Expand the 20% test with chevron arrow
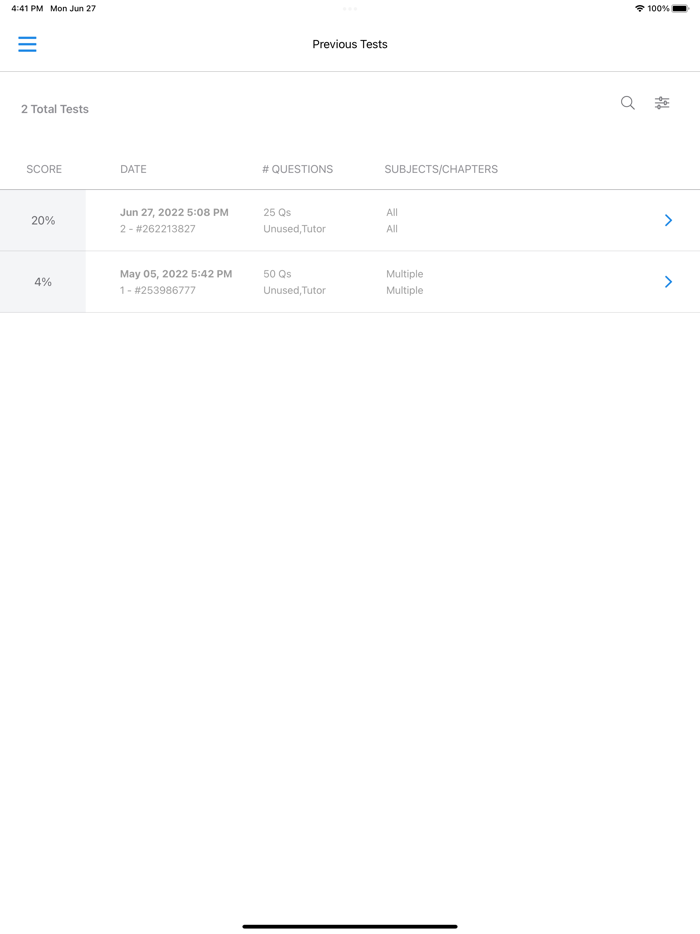Viewport: 700px width, 934px height. point(668,220)
